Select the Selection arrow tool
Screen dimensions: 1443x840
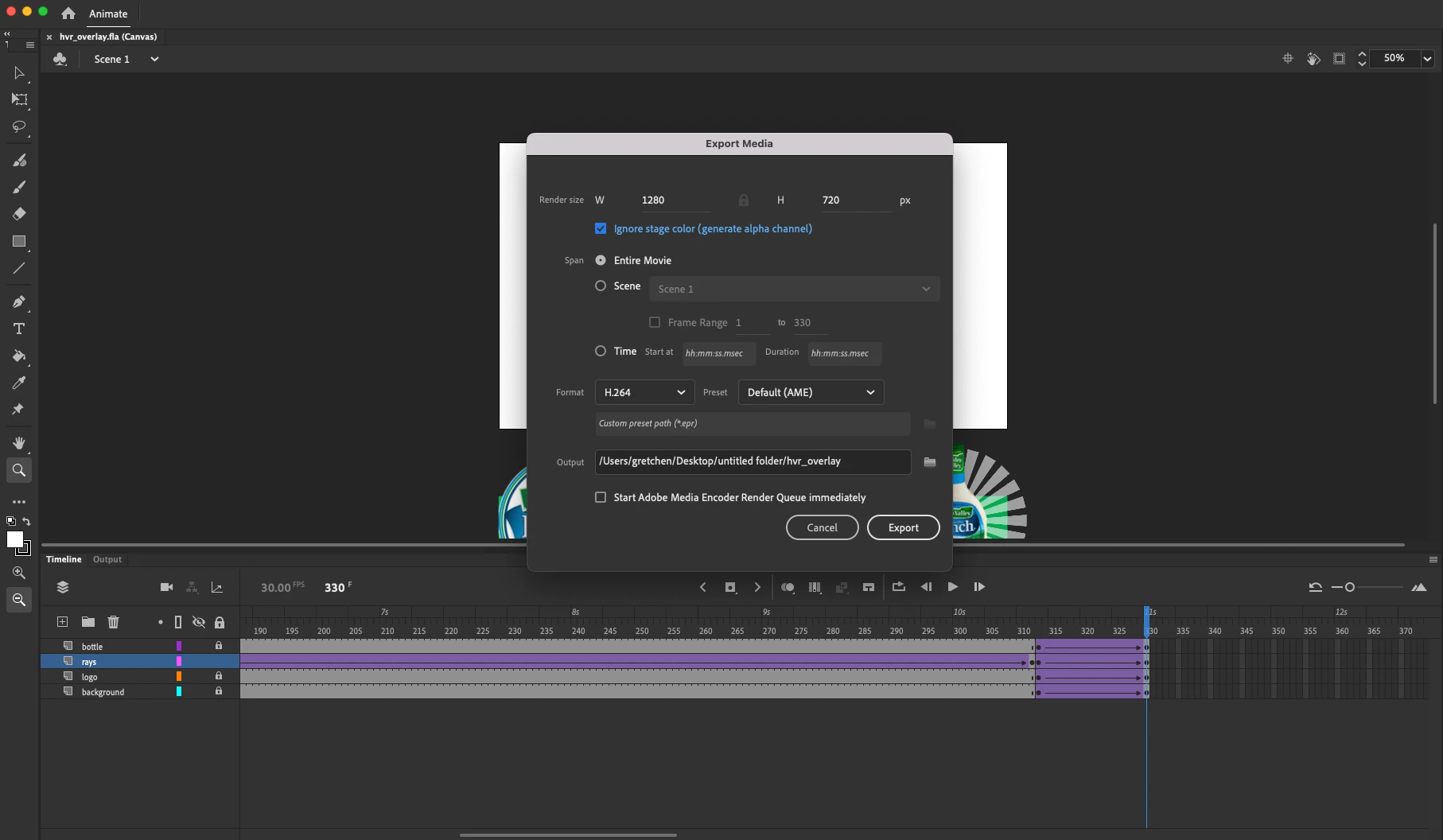click(x=19, y=73)
